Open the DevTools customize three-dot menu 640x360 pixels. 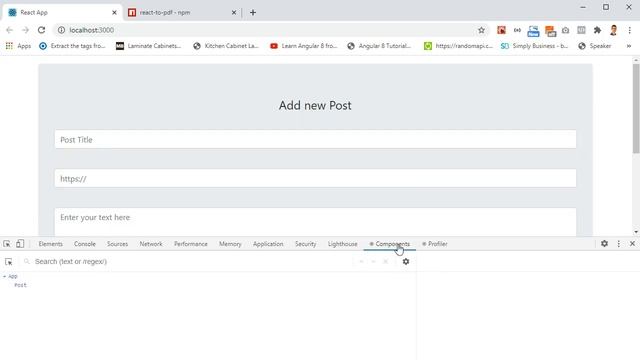[619, 244]
